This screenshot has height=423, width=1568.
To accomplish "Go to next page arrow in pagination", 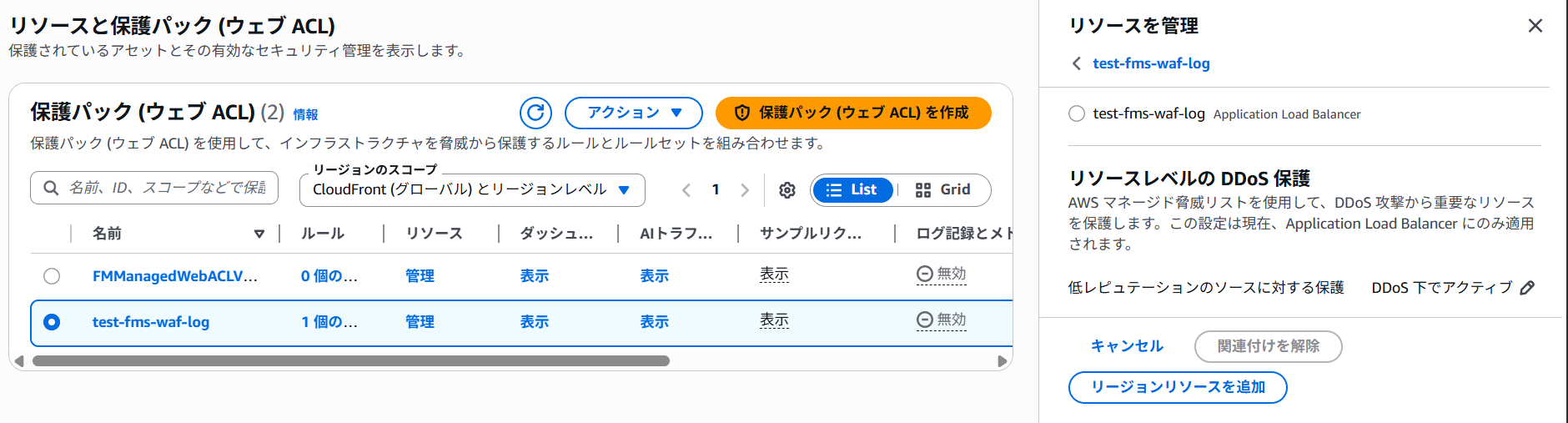I will pos(745,190).
